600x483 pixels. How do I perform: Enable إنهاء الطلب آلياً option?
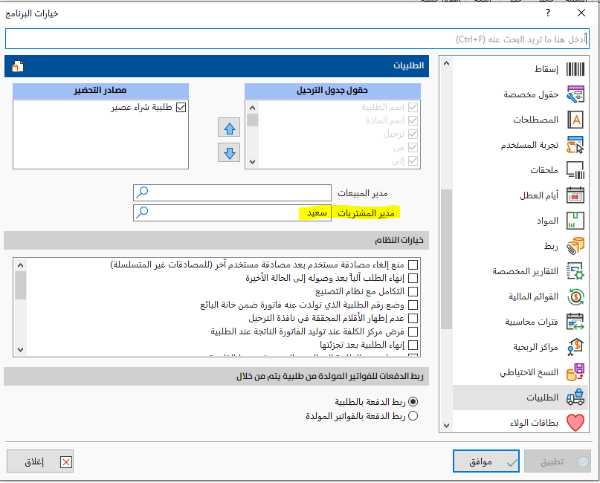[x=413, y=278]
